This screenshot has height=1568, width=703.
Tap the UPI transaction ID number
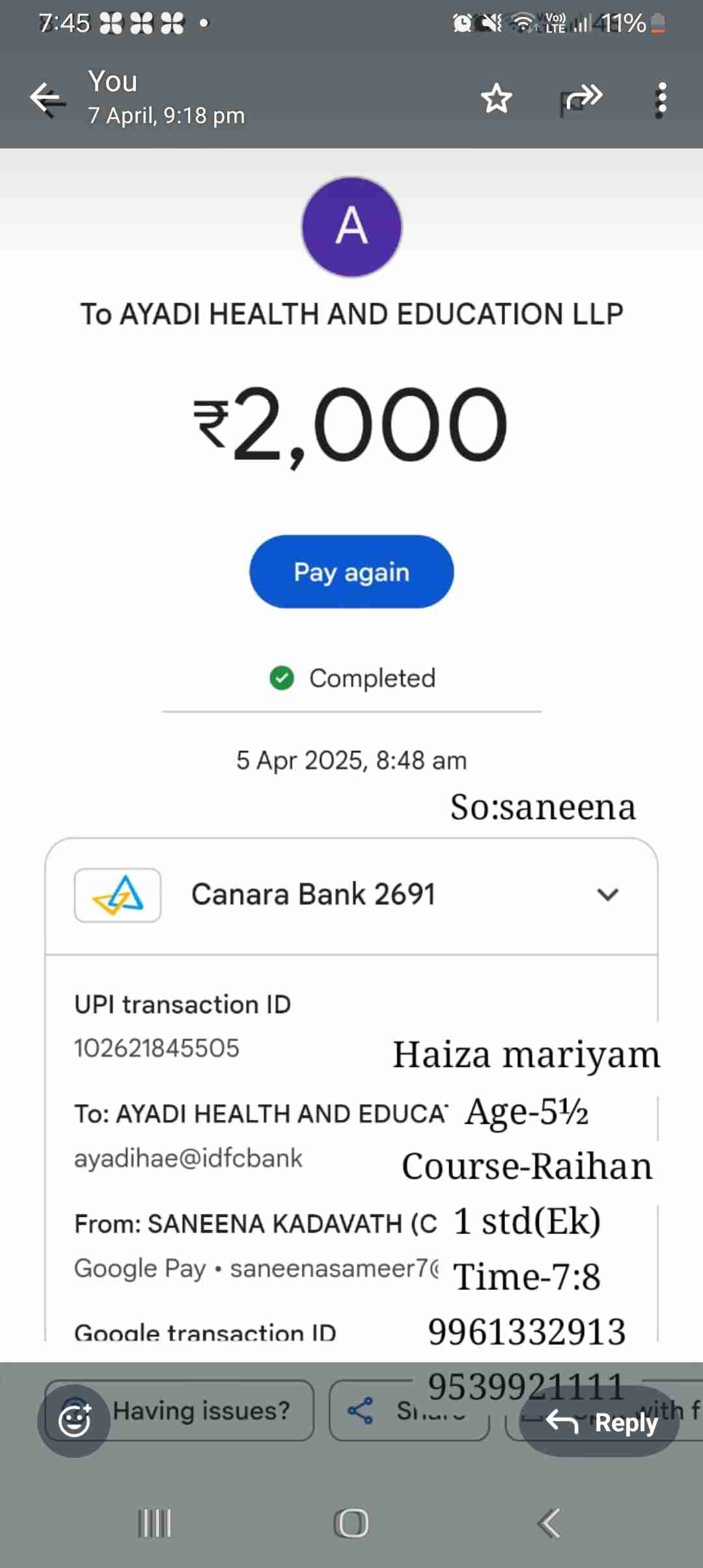157,1048
